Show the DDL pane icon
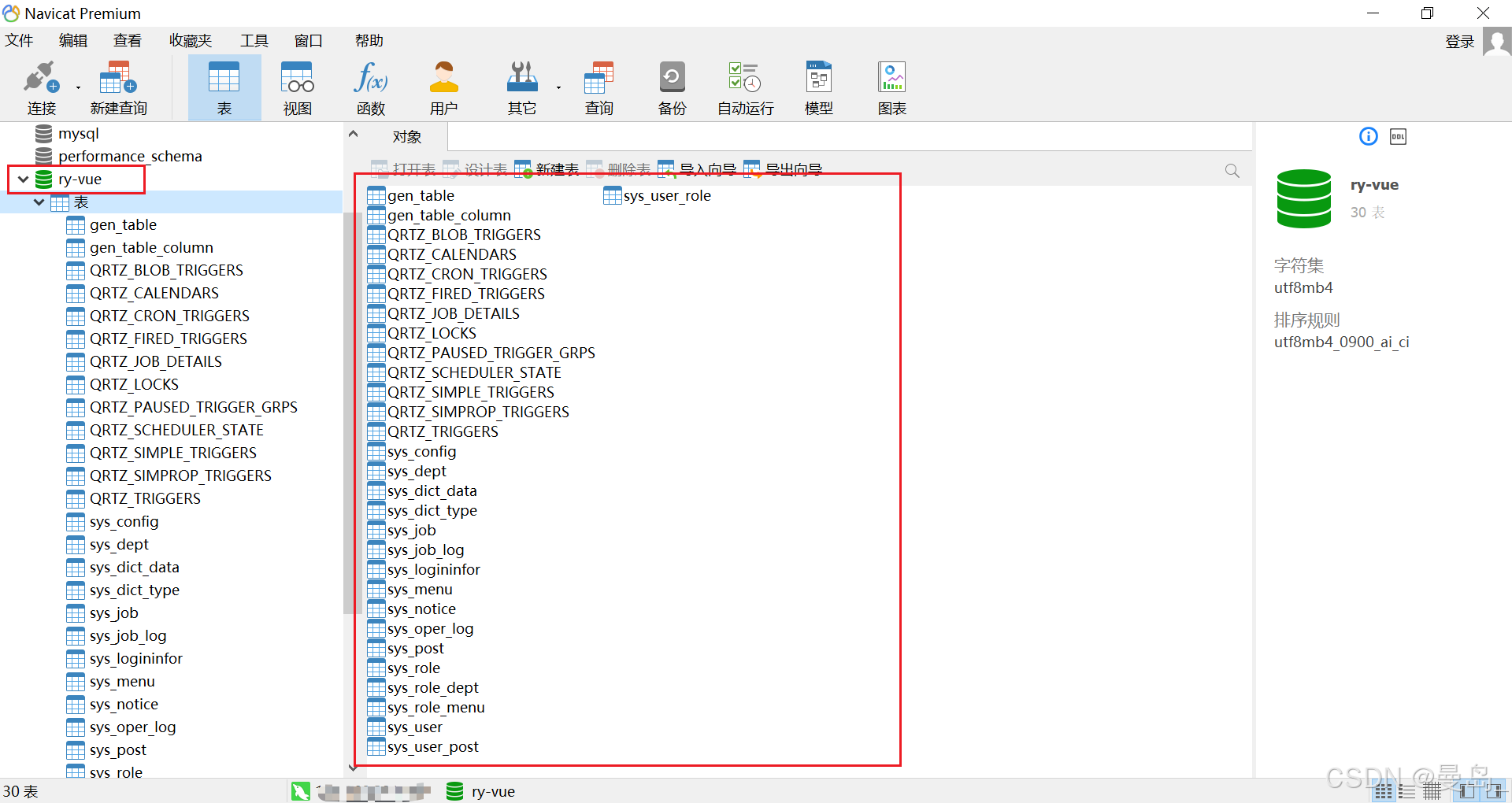 (x=1398, y=137)
